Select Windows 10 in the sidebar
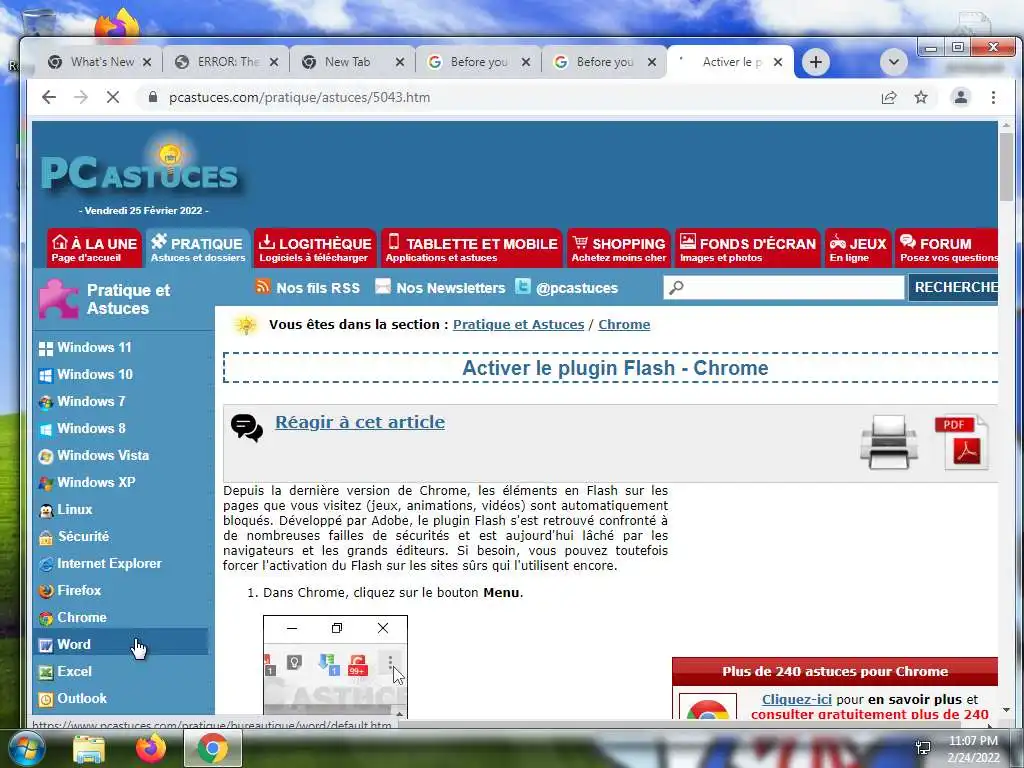This screenshot has width=1024, height=768. tap(95, 375)
